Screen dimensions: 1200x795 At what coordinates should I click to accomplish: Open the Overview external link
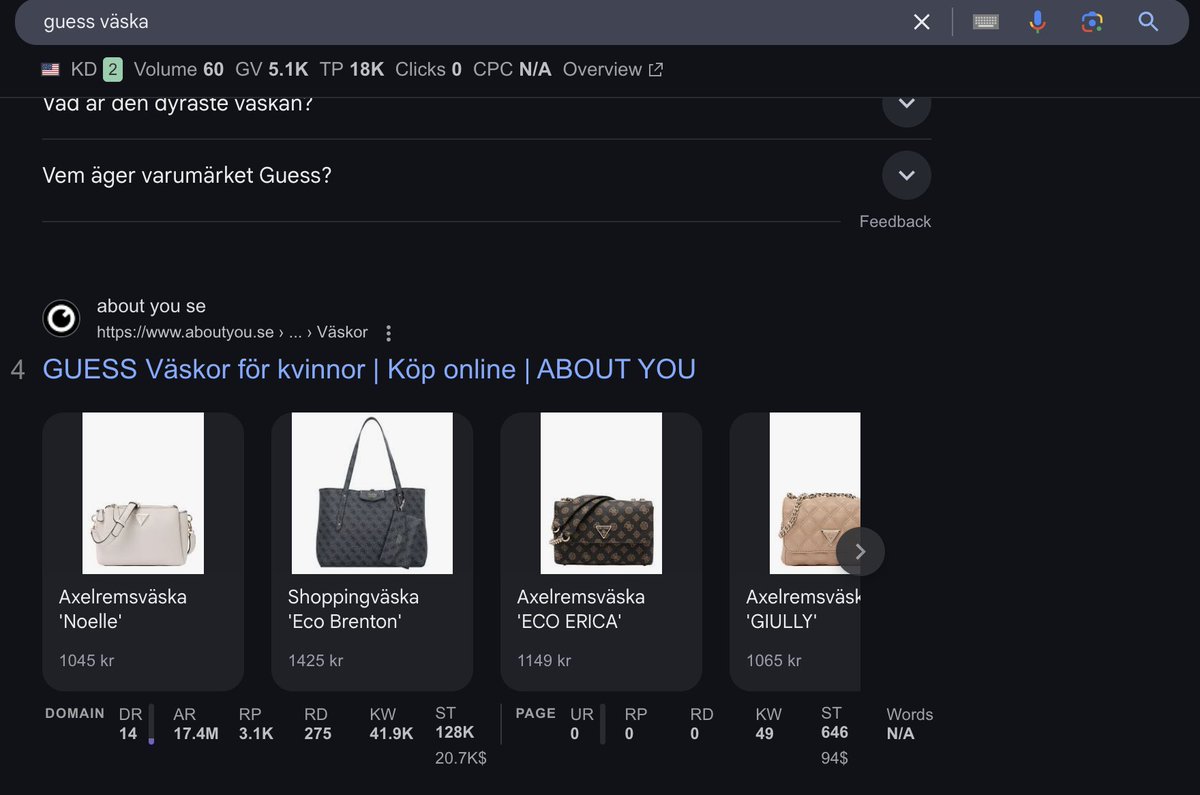coord(613,70)
